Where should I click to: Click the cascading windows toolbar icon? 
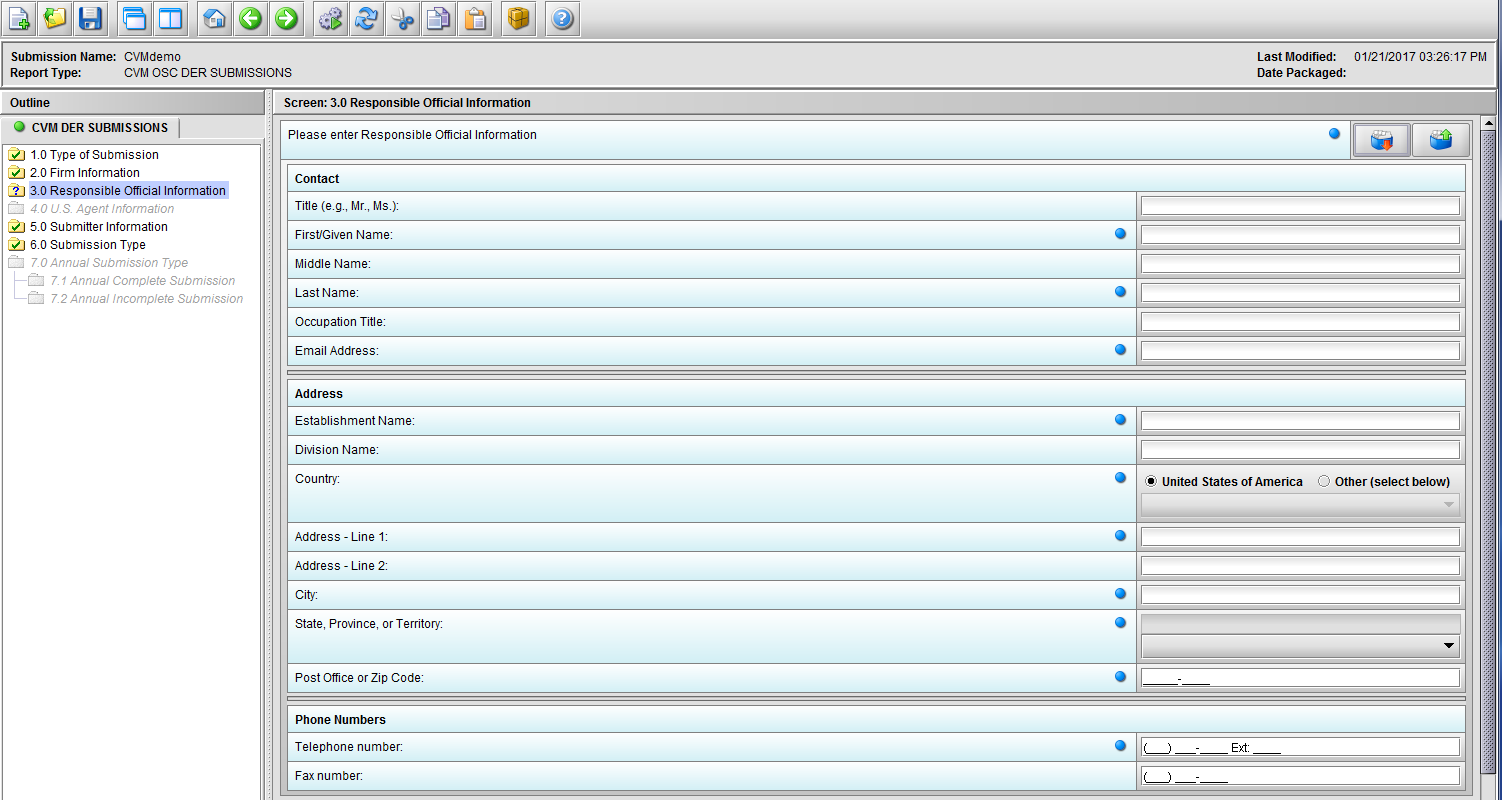tap(134, 18)
